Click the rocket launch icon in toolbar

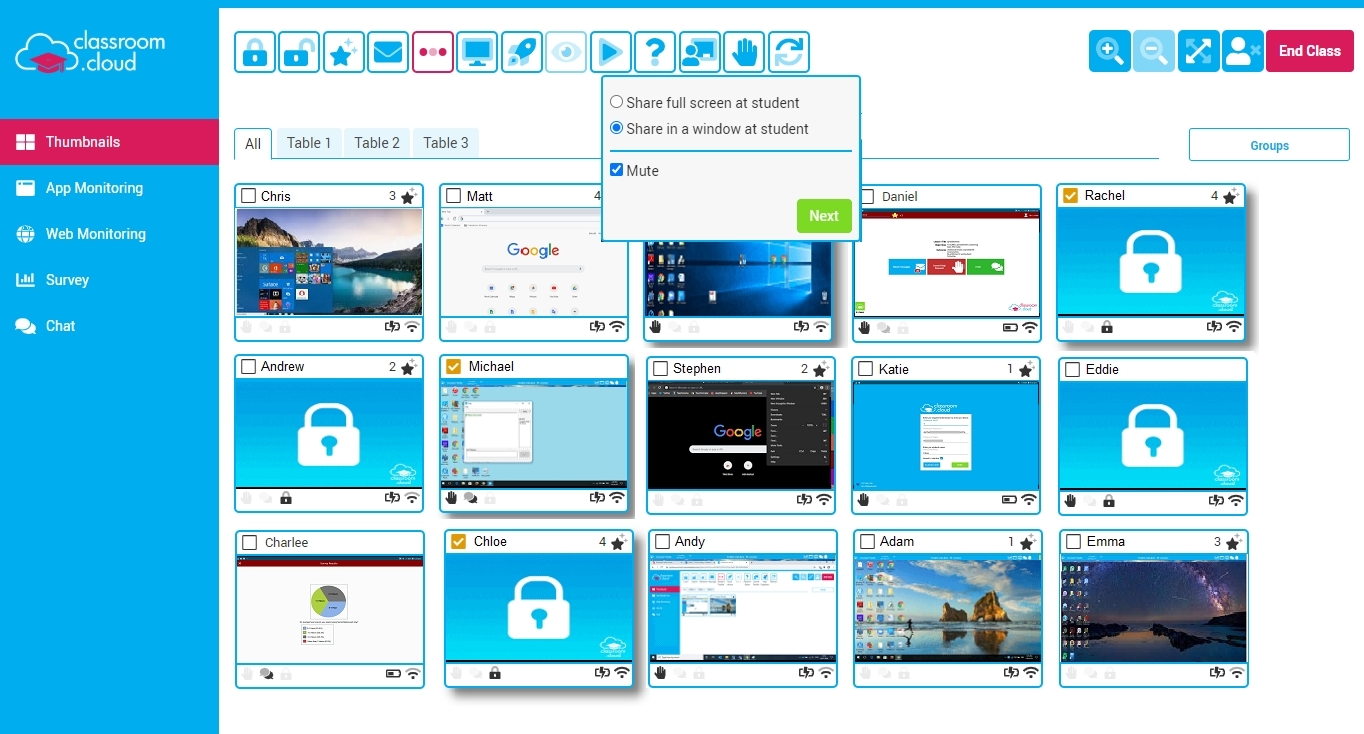[x=521, y=52]
